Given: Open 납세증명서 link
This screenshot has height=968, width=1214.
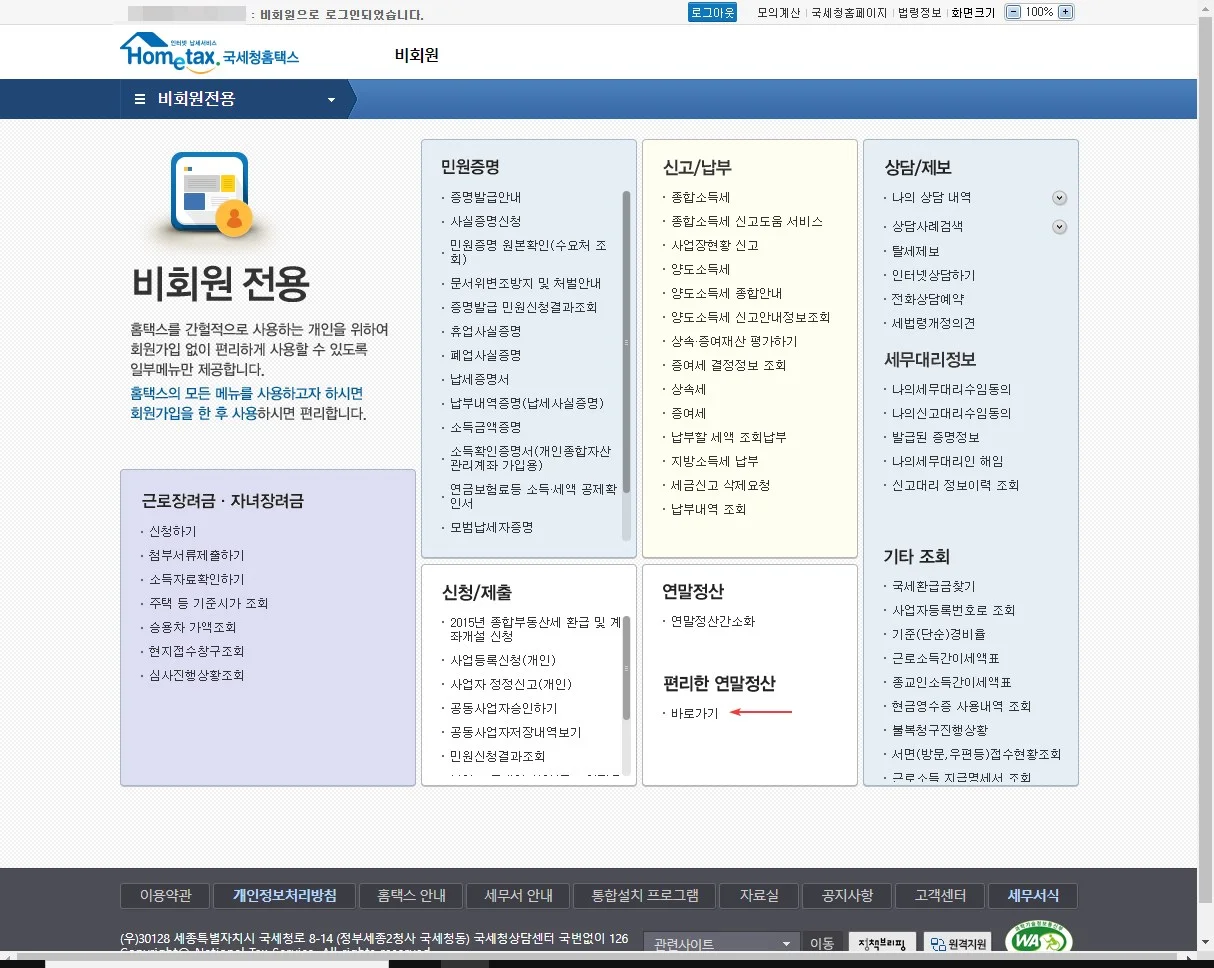Looking at the screenshot, I should tap(479, 379).
